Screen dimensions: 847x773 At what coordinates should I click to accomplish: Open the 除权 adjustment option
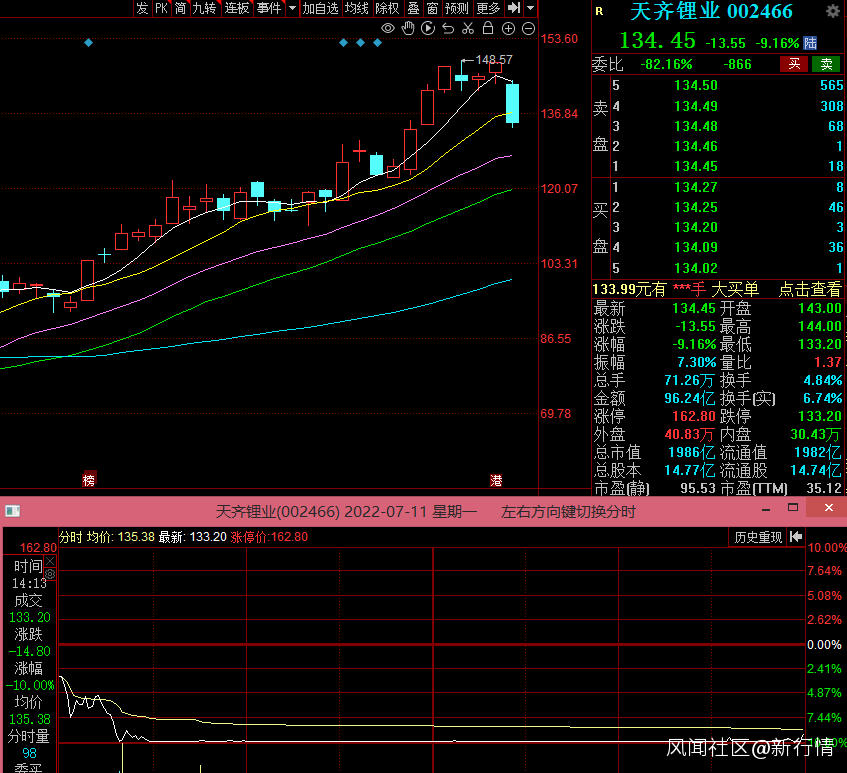point(387,8)
